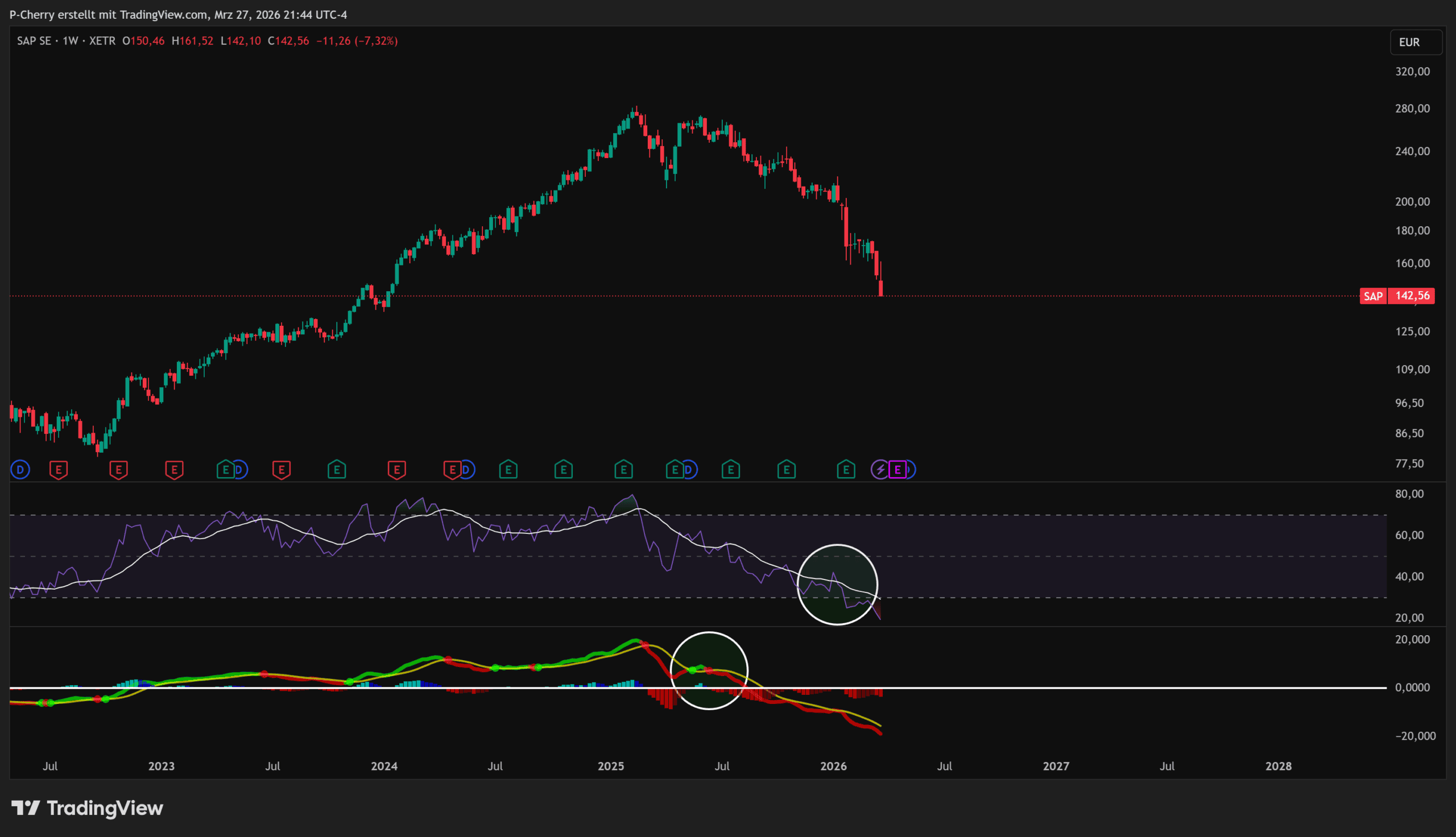Click the earnings marker just before the lightning bolt
This screenshot has width=1456, height=837.
pos(846,470)
